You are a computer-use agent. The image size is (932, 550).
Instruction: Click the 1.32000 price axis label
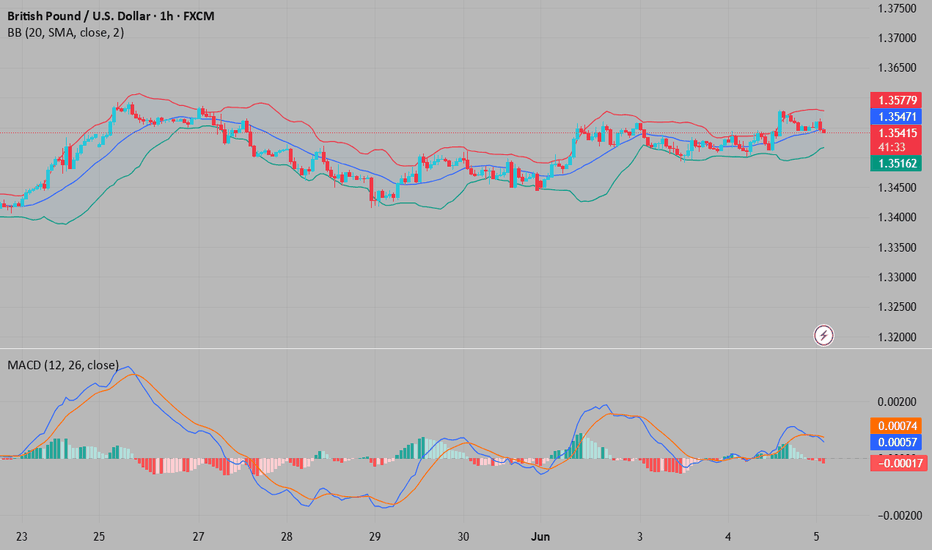coord(897,337)
